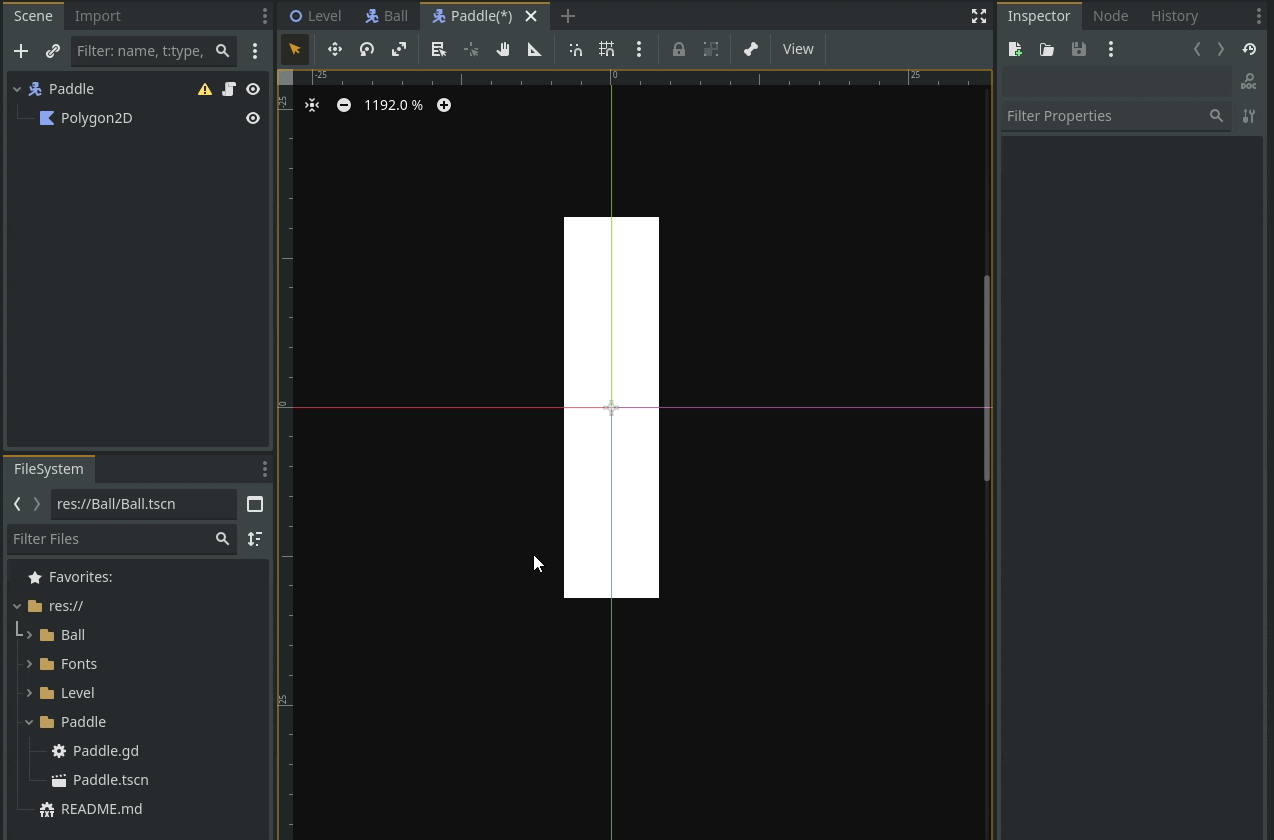Collapse the Paddle folder in FileSystem

[x=29, y=722]
